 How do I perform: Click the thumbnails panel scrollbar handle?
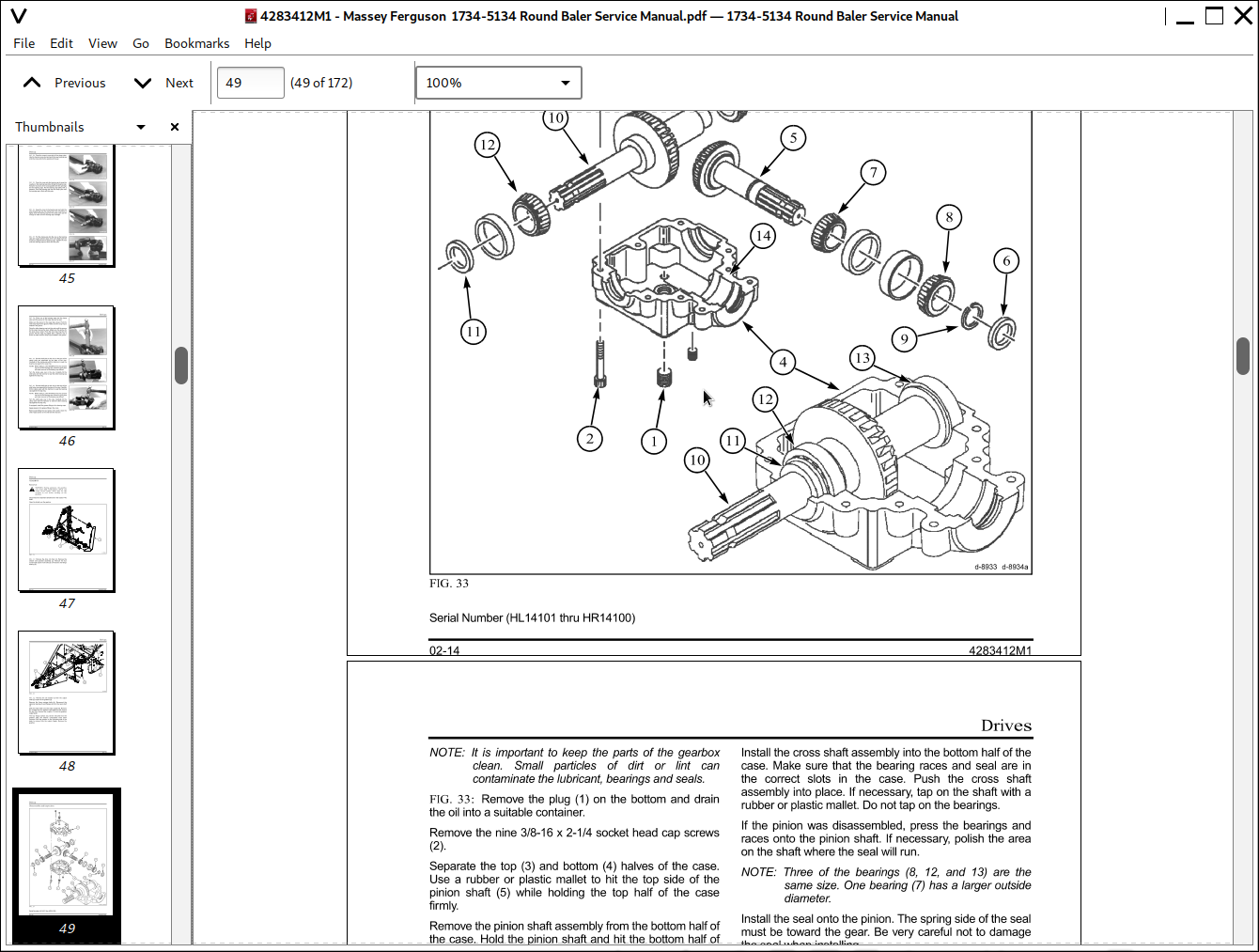pos(181,366)
